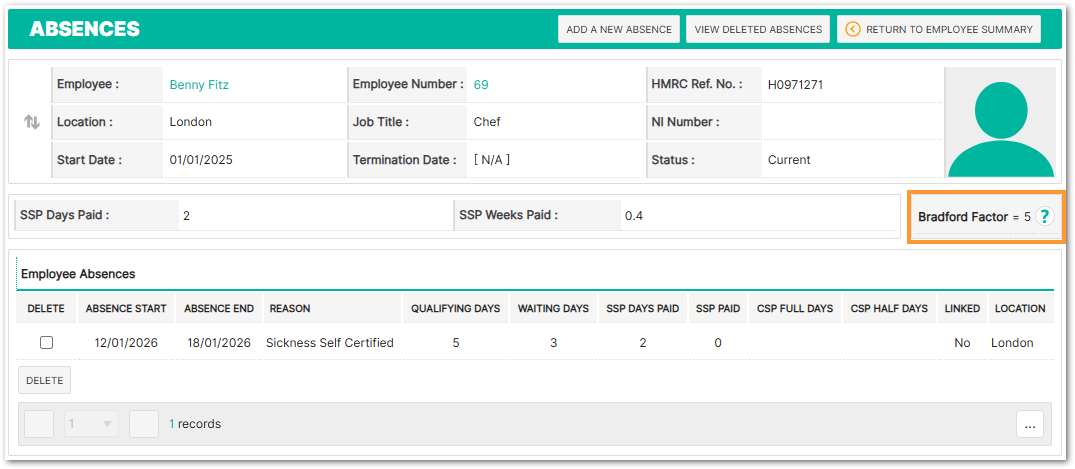This screenshot has width=1075, height=469.
Task: Click the Location column header
Action: coord(1019,309)
